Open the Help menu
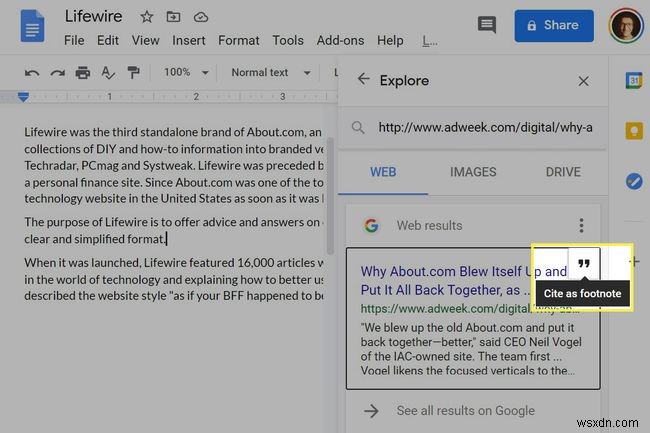Viewport: 650px width, 433px height. pyautogui.click(x=390, y=41)
